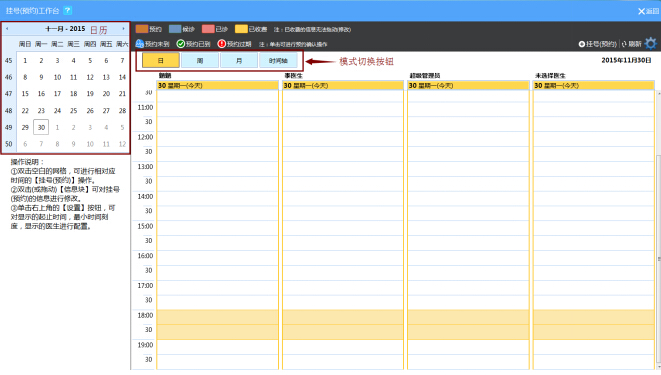
Task: Click the schedule's vertical scrollbar
Action: (x=658, y=230)
